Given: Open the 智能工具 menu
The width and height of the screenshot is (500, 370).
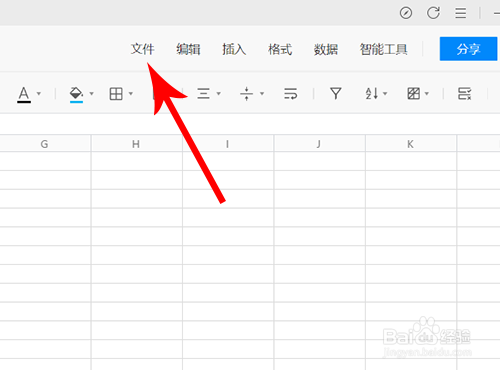Looking at the screenshot, I should pyautogui.click(x=383, y=49).
